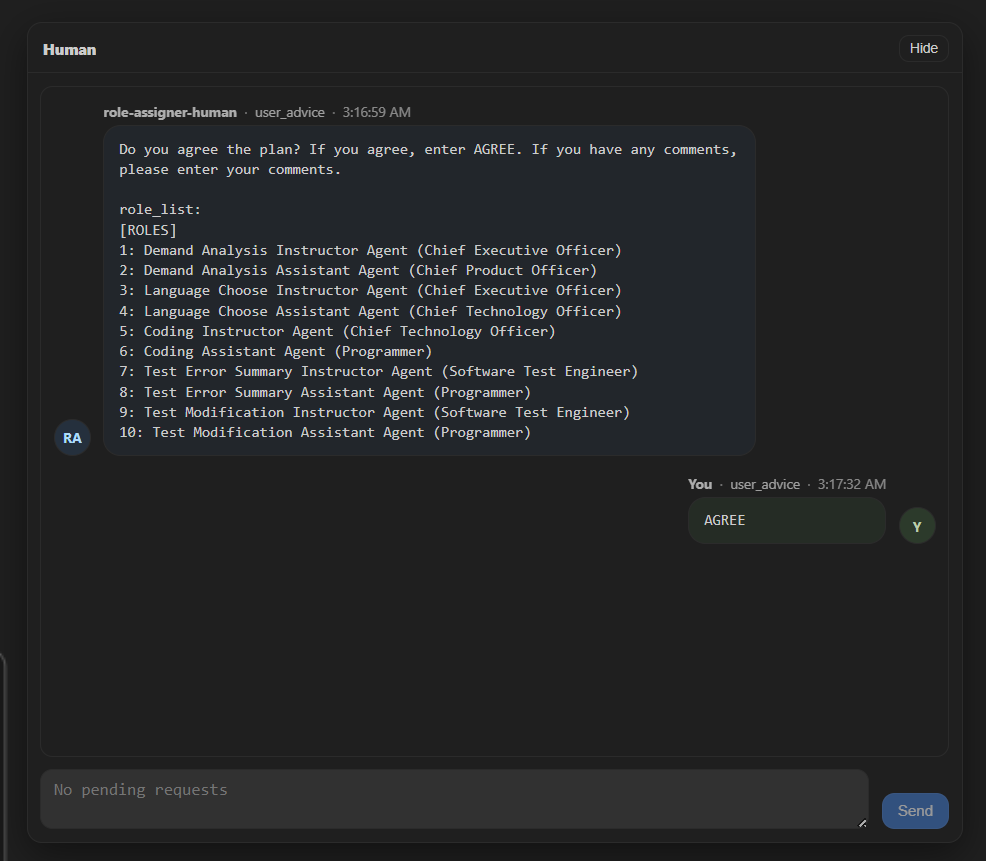Click the Y user avatar icon
986x861 pixels.
(x=917, y=526)
